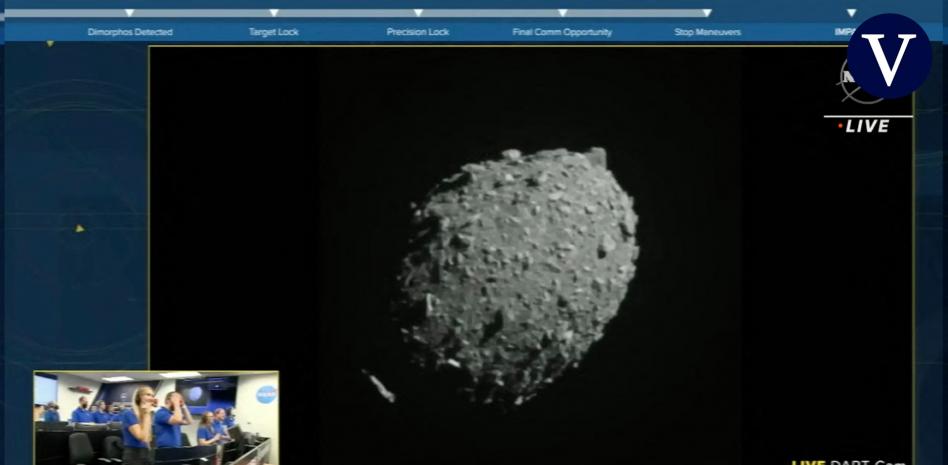Select the Dimorphos Detected milestone label
948x465 pixels.
point(130,32)
